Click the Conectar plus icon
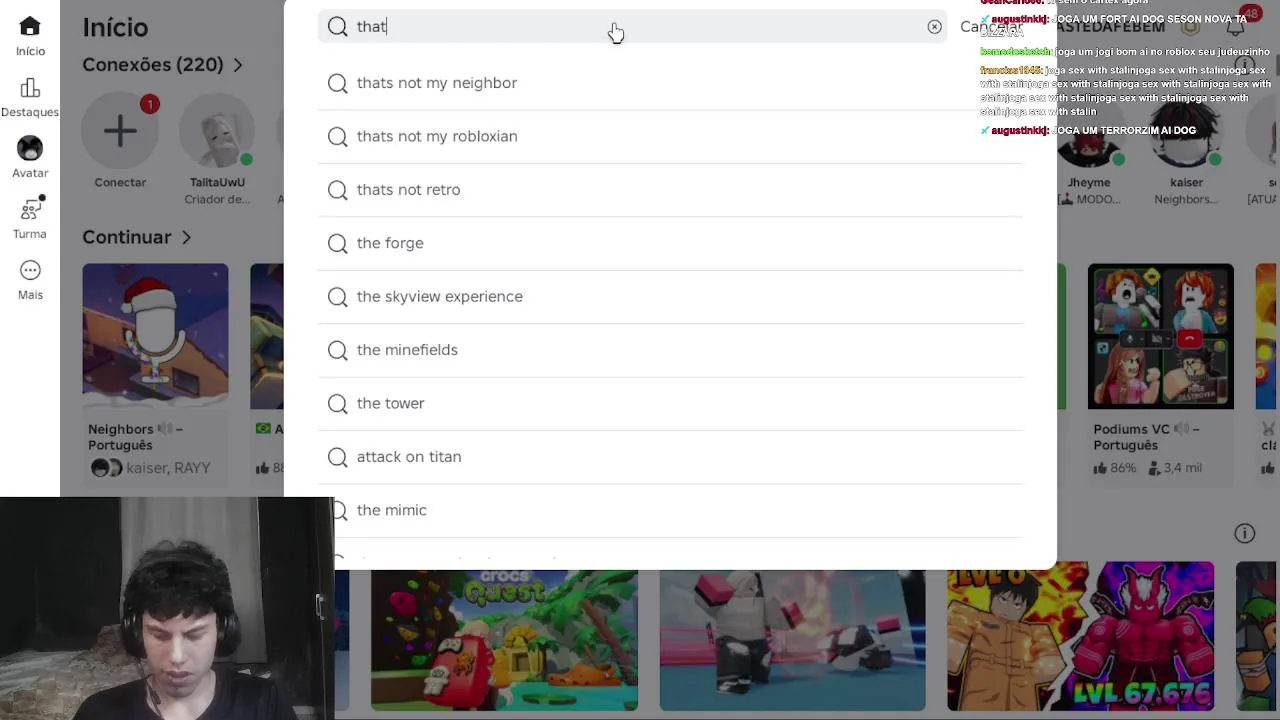 120,131
